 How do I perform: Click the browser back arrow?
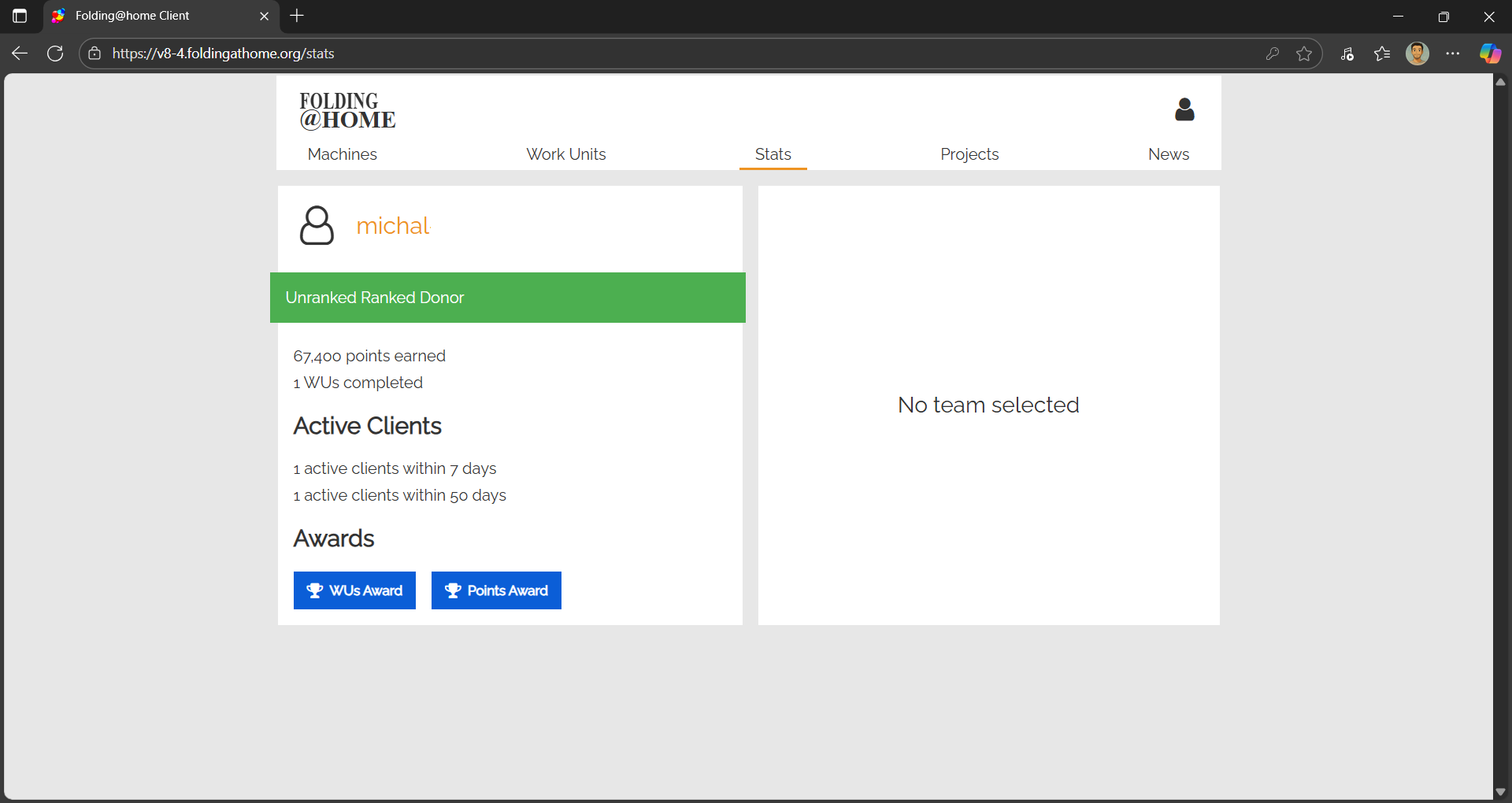point(20,54)
